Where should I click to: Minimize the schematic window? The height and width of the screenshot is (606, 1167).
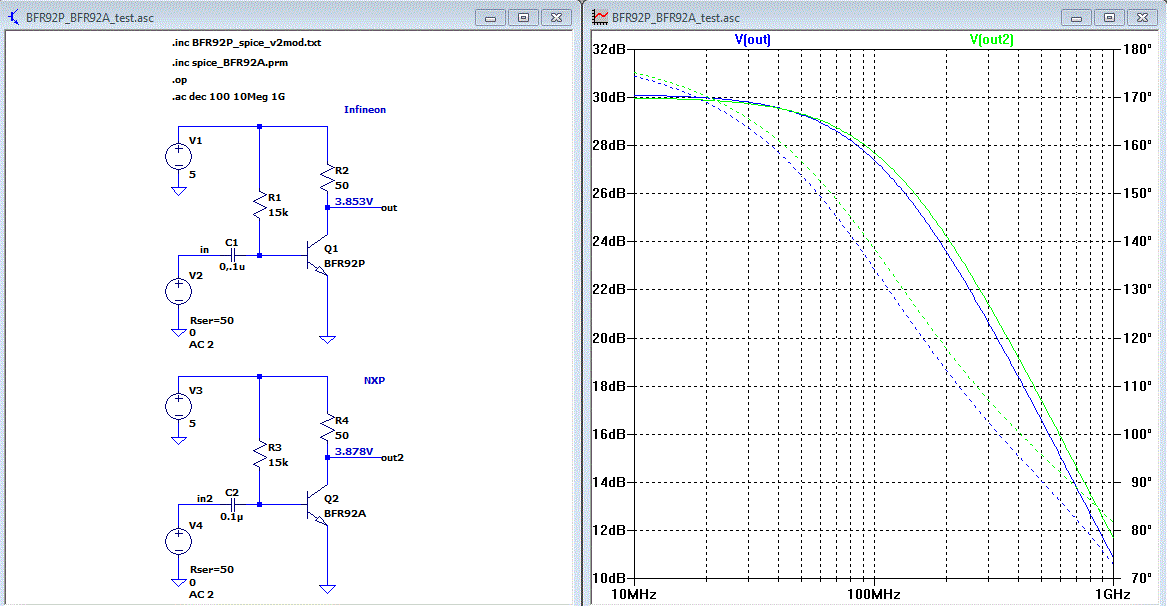tap(490, 18)
